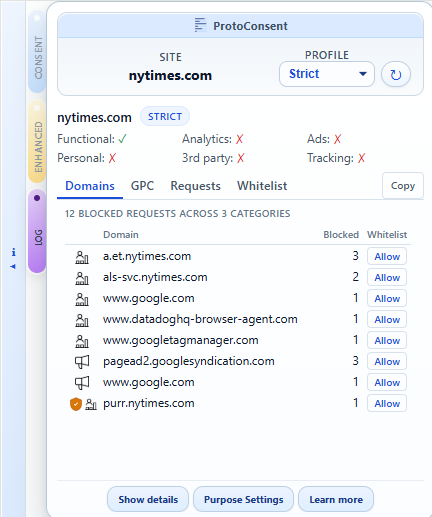Open the CONSENT side tab
This screenshot has width=432, height=517.
click(x=37, y=52)
